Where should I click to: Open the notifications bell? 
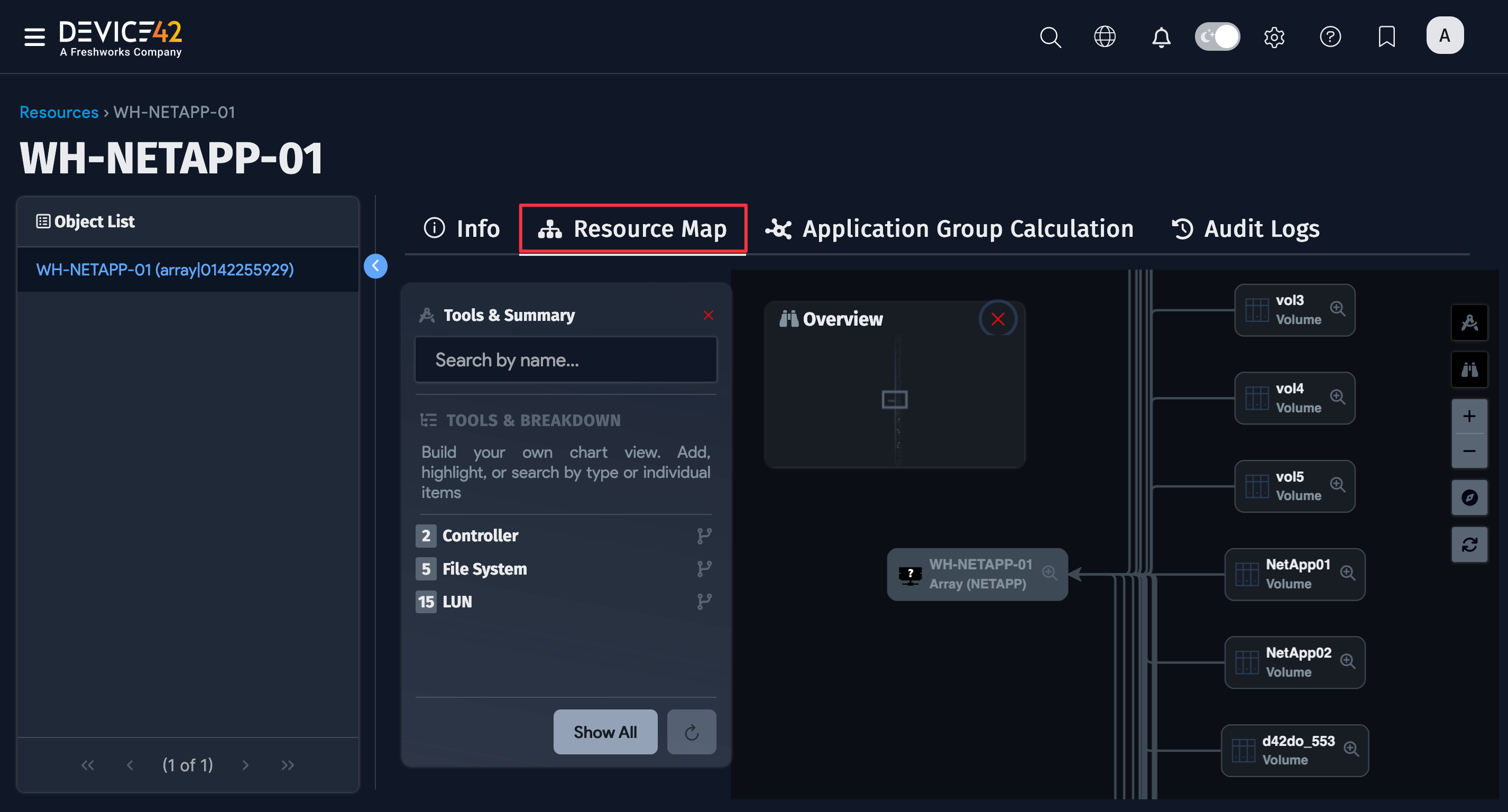pos(1161,37)
